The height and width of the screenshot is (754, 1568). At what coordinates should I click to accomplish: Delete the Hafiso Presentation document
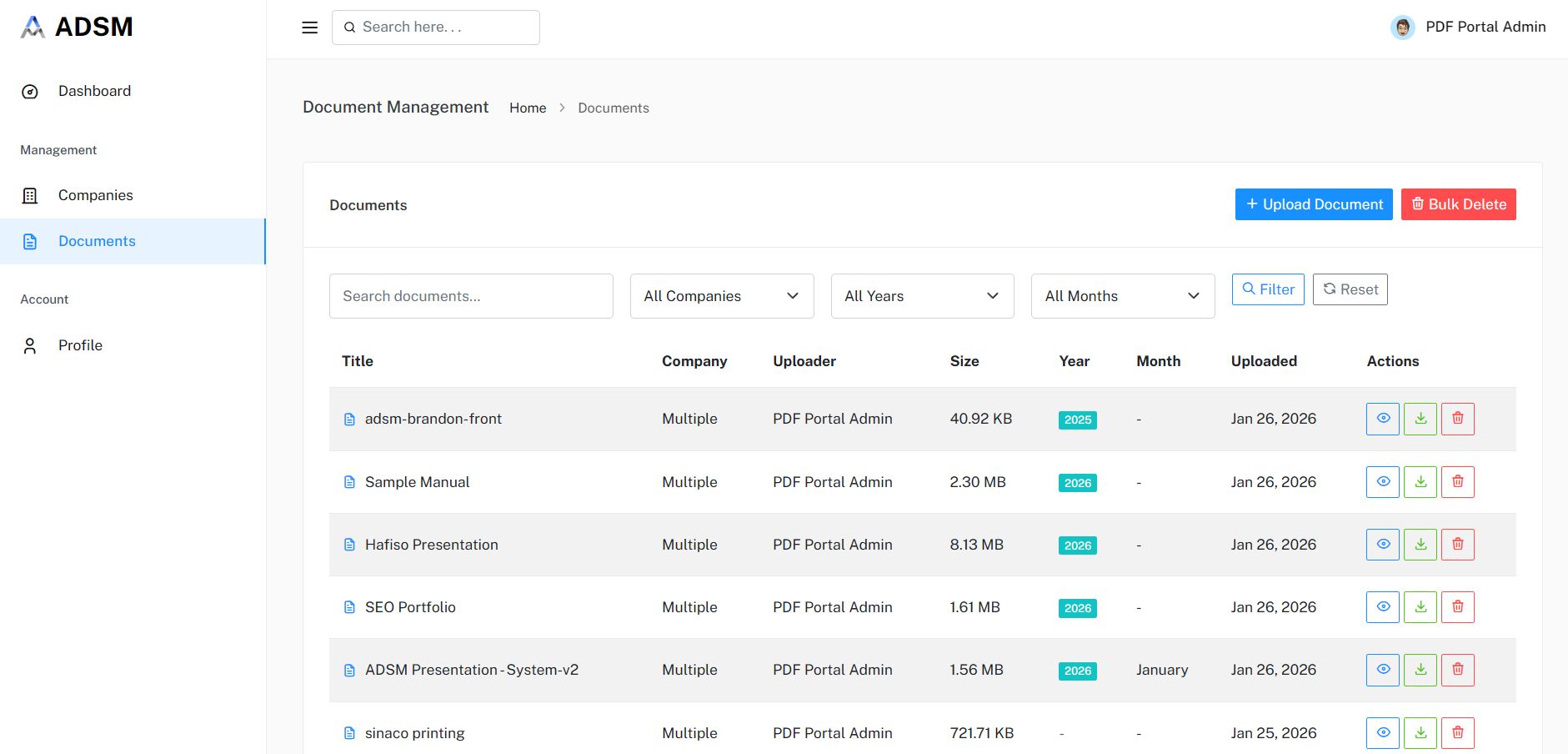1457,545
